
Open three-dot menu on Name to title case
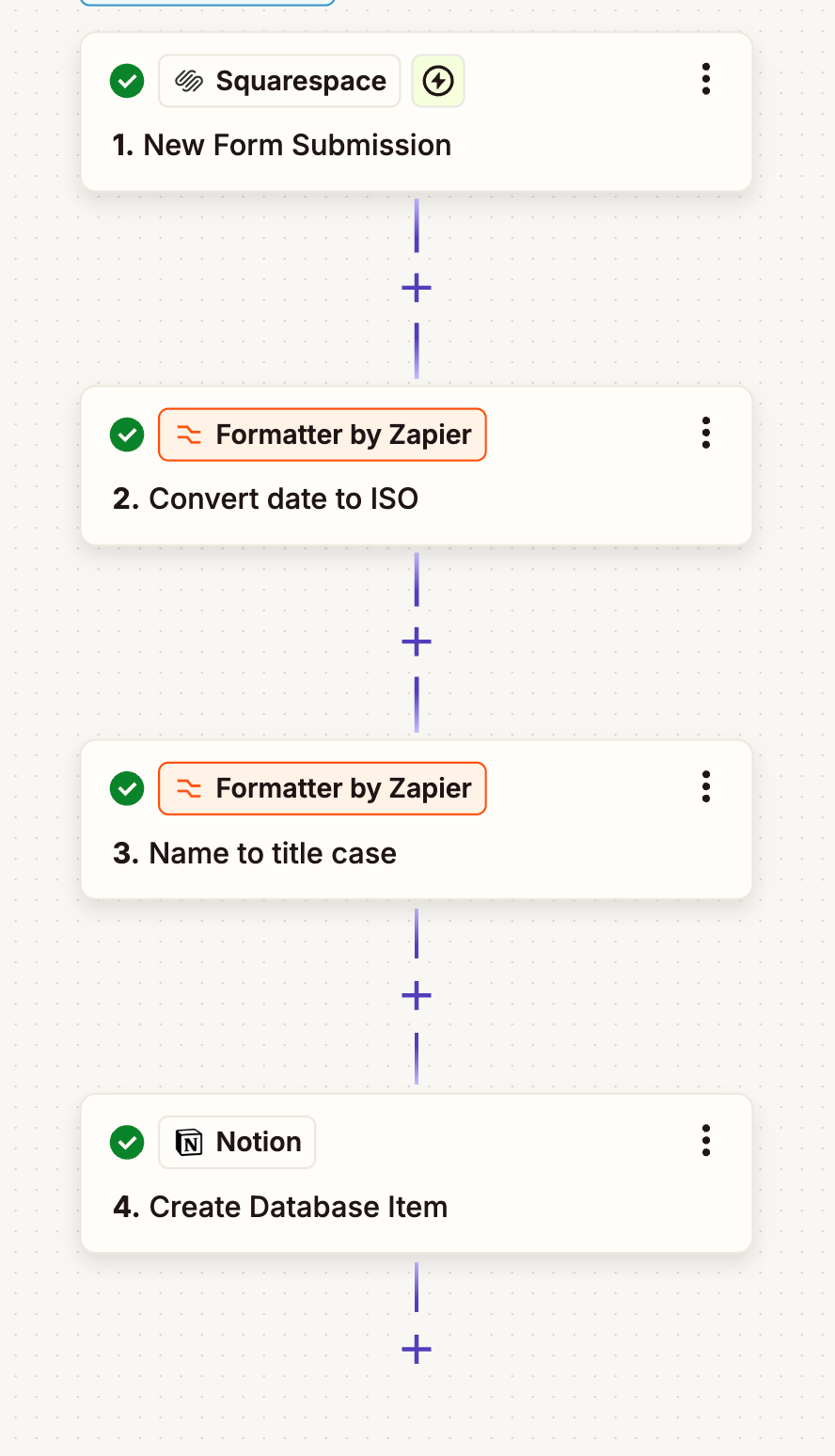click(705, 786)
